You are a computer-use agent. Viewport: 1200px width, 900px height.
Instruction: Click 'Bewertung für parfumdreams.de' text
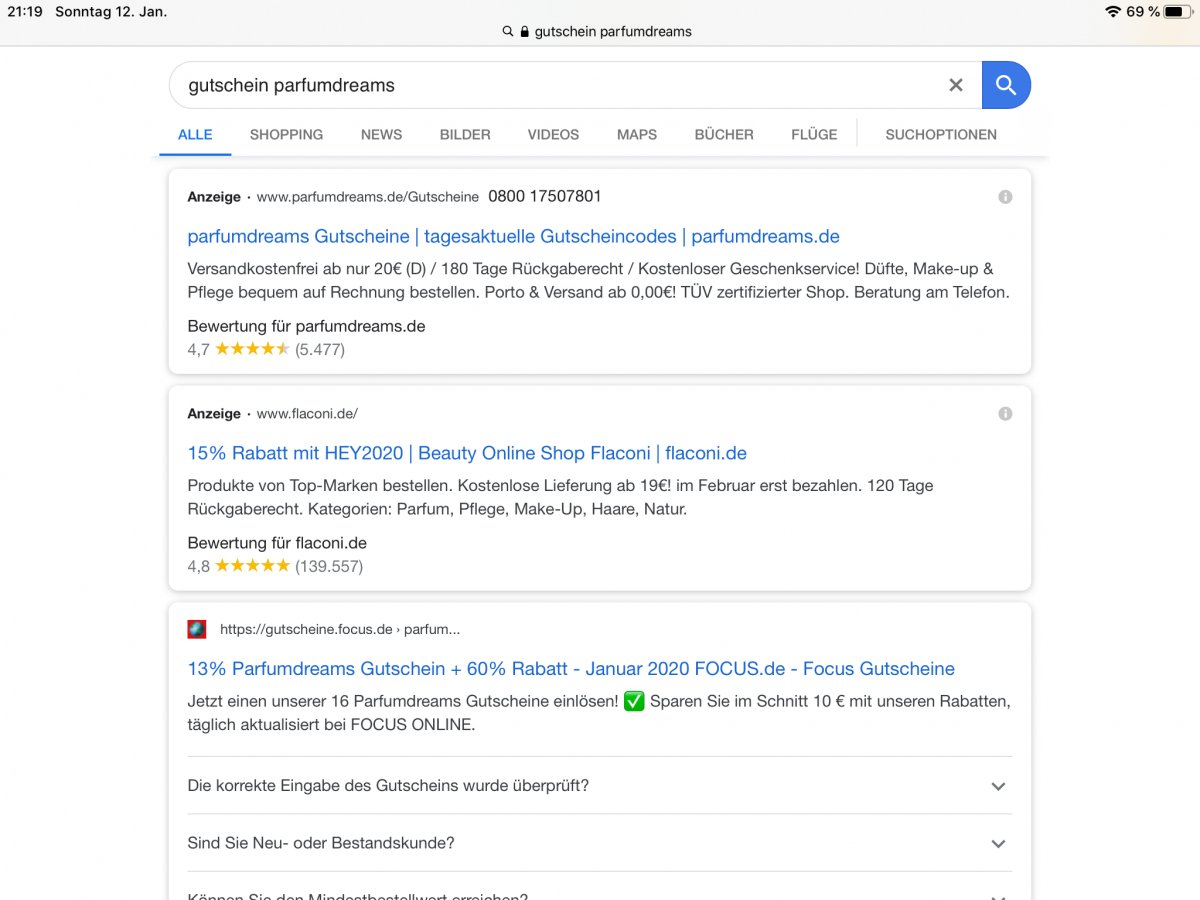[x=306, y=327]
